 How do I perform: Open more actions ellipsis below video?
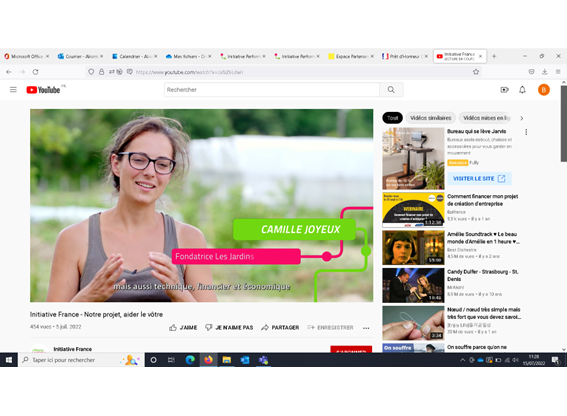[x=366, y=328]
